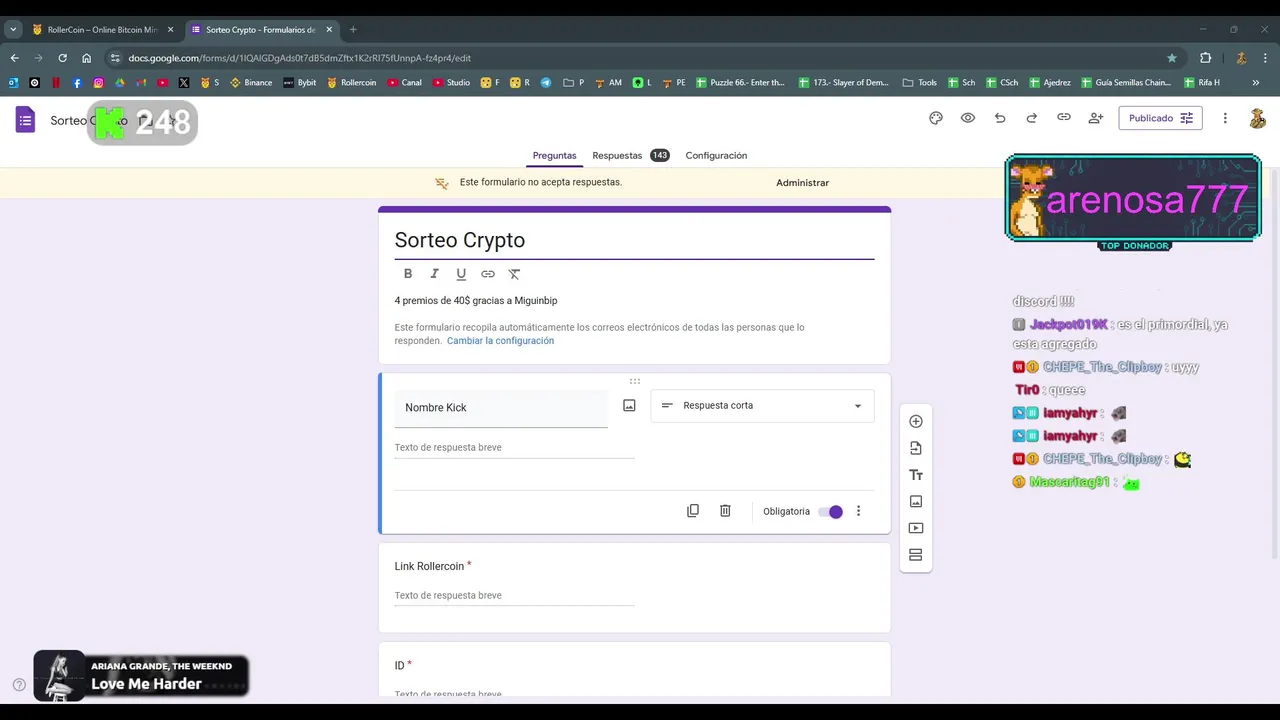Open the Telegram bookmark icon
The image size is (1280, 720).
click(x=546, y=83)
